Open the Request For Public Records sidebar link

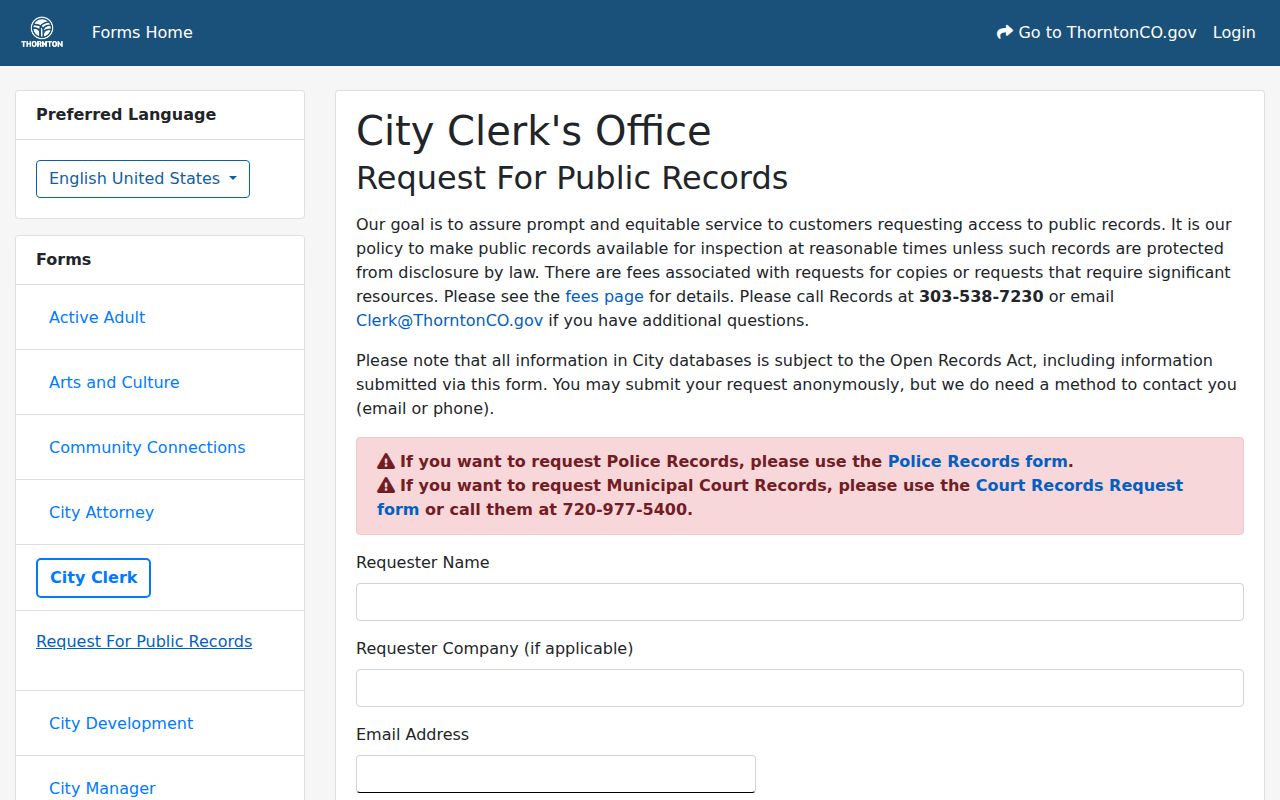pyautogui.click(x=144, y=641)
